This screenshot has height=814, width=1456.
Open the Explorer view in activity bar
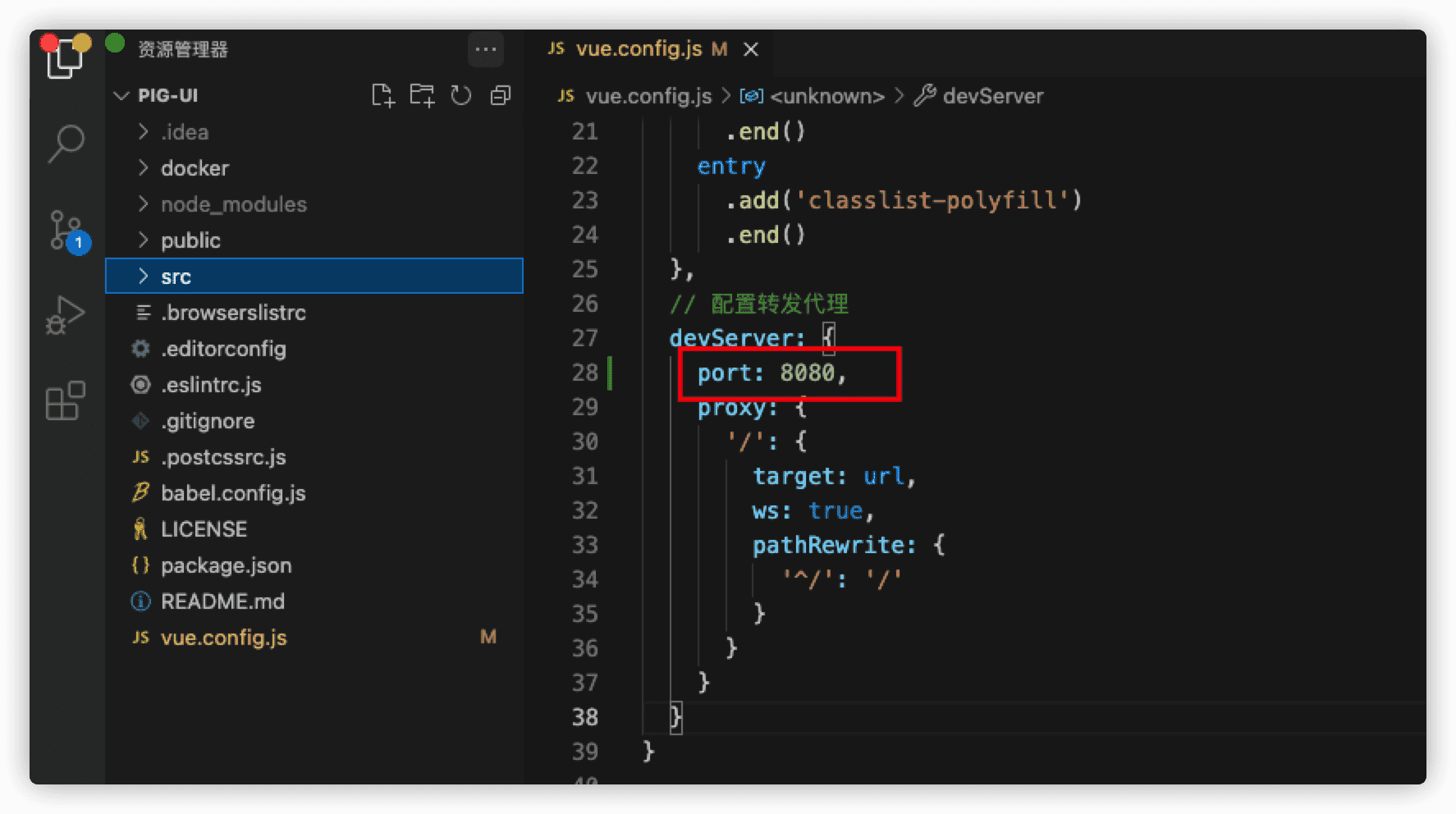click(65, 59)
